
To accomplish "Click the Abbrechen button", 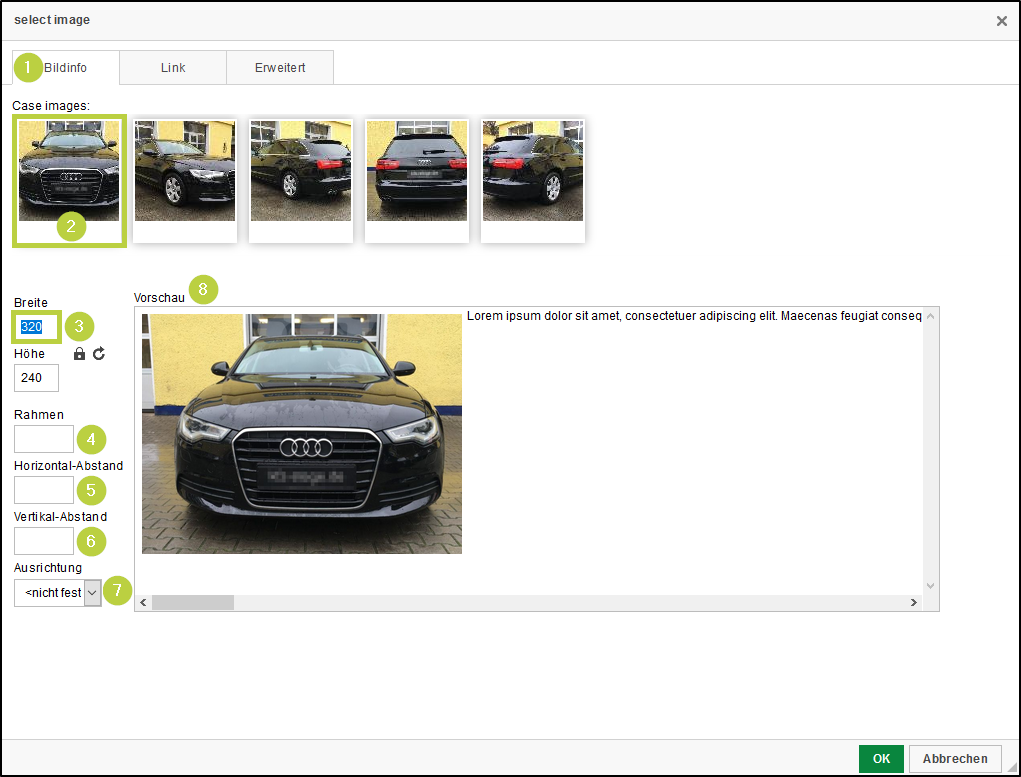I will (x=955, y=759).
